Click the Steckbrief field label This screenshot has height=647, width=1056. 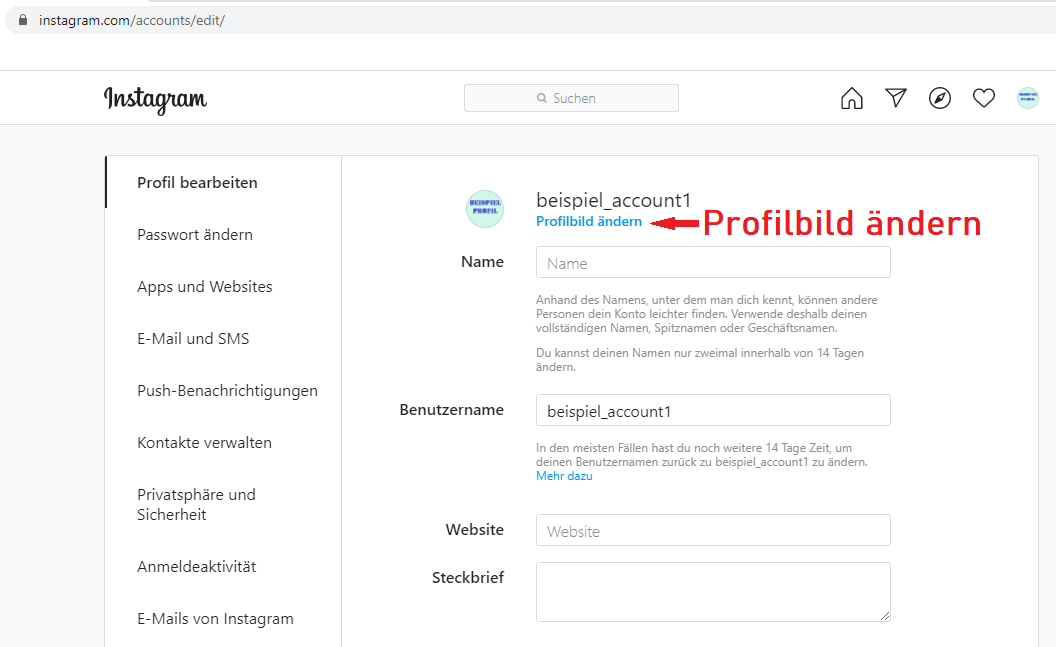(467, 577)
